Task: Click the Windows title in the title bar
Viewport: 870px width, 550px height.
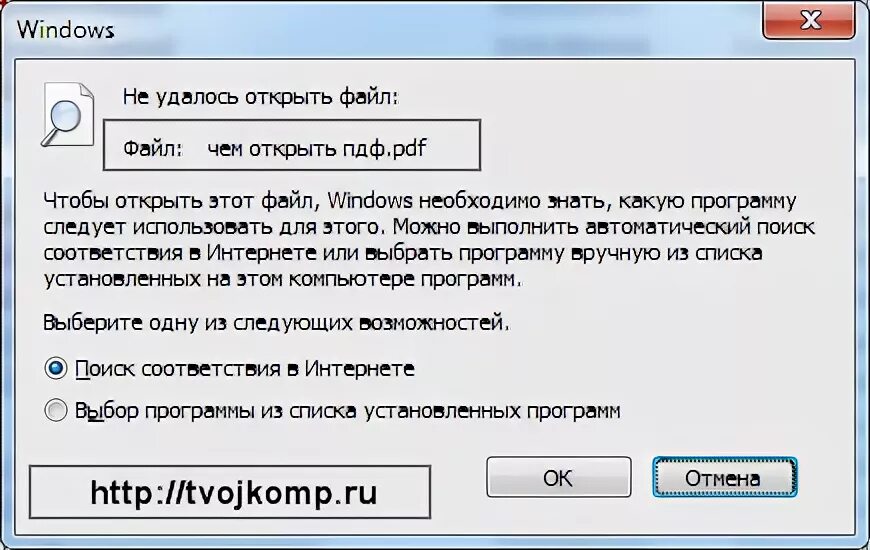Action: 65,29
